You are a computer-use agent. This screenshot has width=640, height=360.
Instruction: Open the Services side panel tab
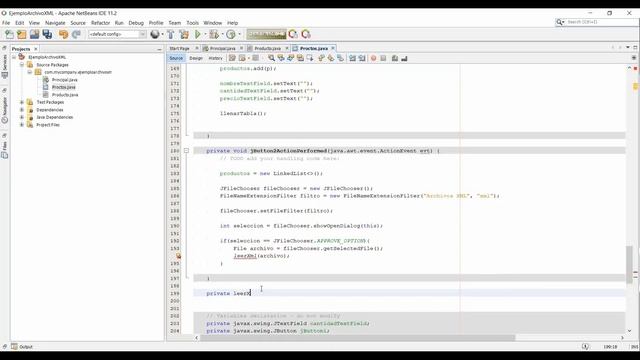click(5, 67)
